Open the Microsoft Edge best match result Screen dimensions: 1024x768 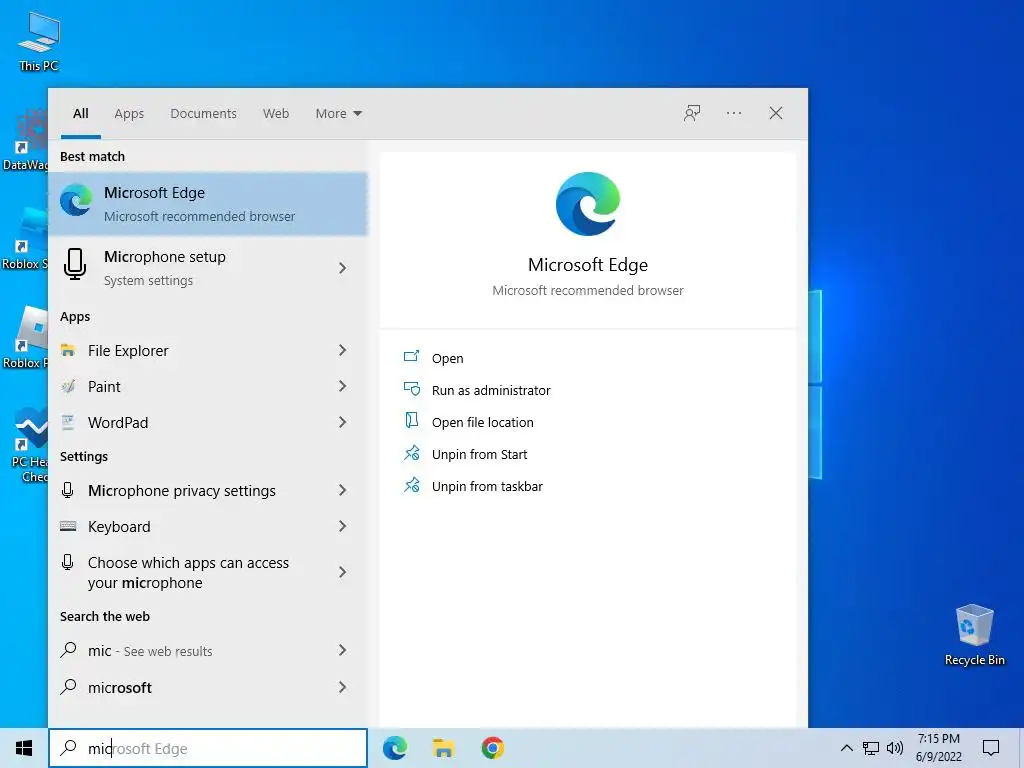tap(208, 204)
